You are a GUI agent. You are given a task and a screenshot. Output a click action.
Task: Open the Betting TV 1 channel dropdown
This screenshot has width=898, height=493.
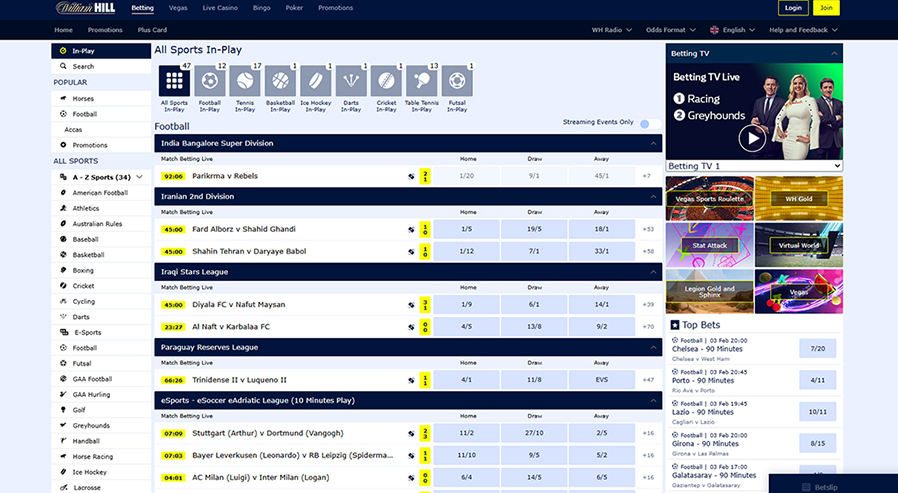(754, 166)
